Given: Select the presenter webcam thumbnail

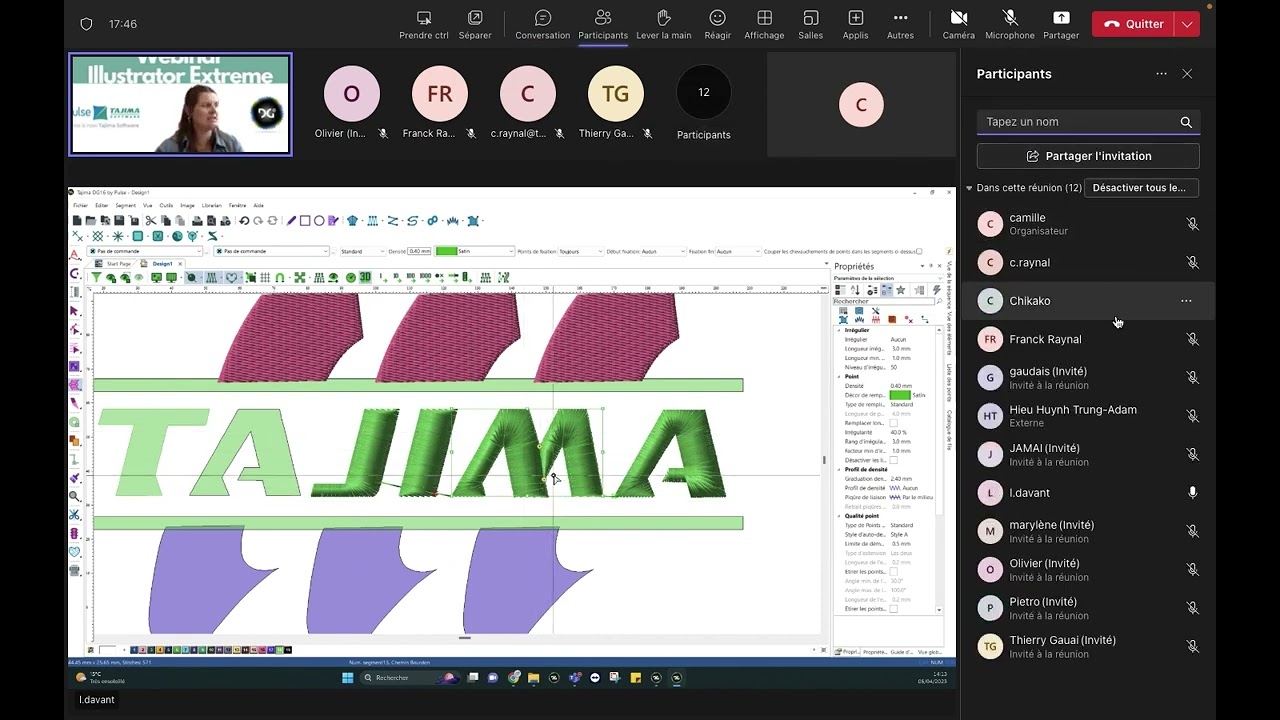Looking at the screenshot, I should tap(180, 104).
